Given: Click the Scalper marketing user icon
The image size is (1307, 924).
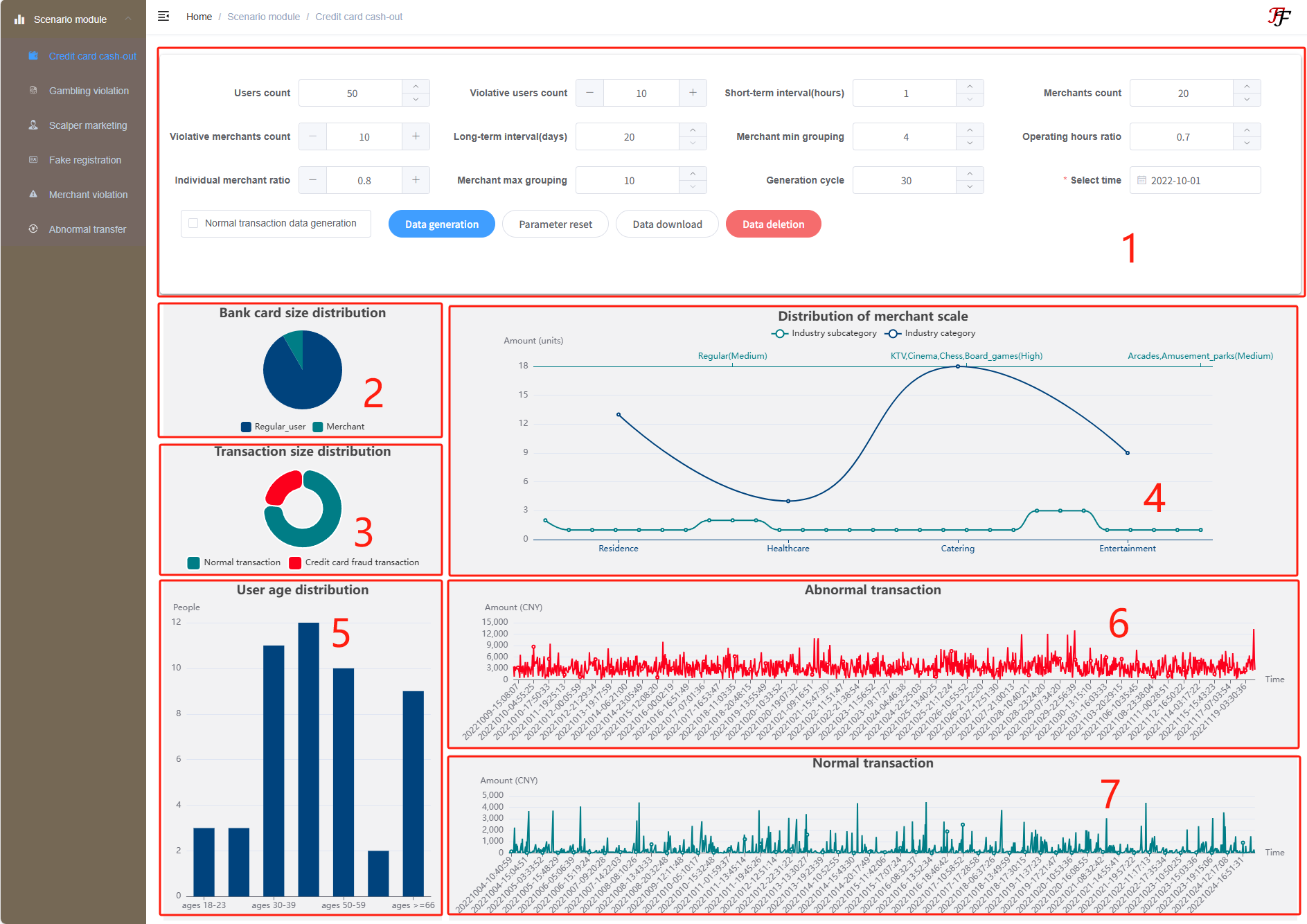Looking at the screenshot, I should (x=33, y=125).
